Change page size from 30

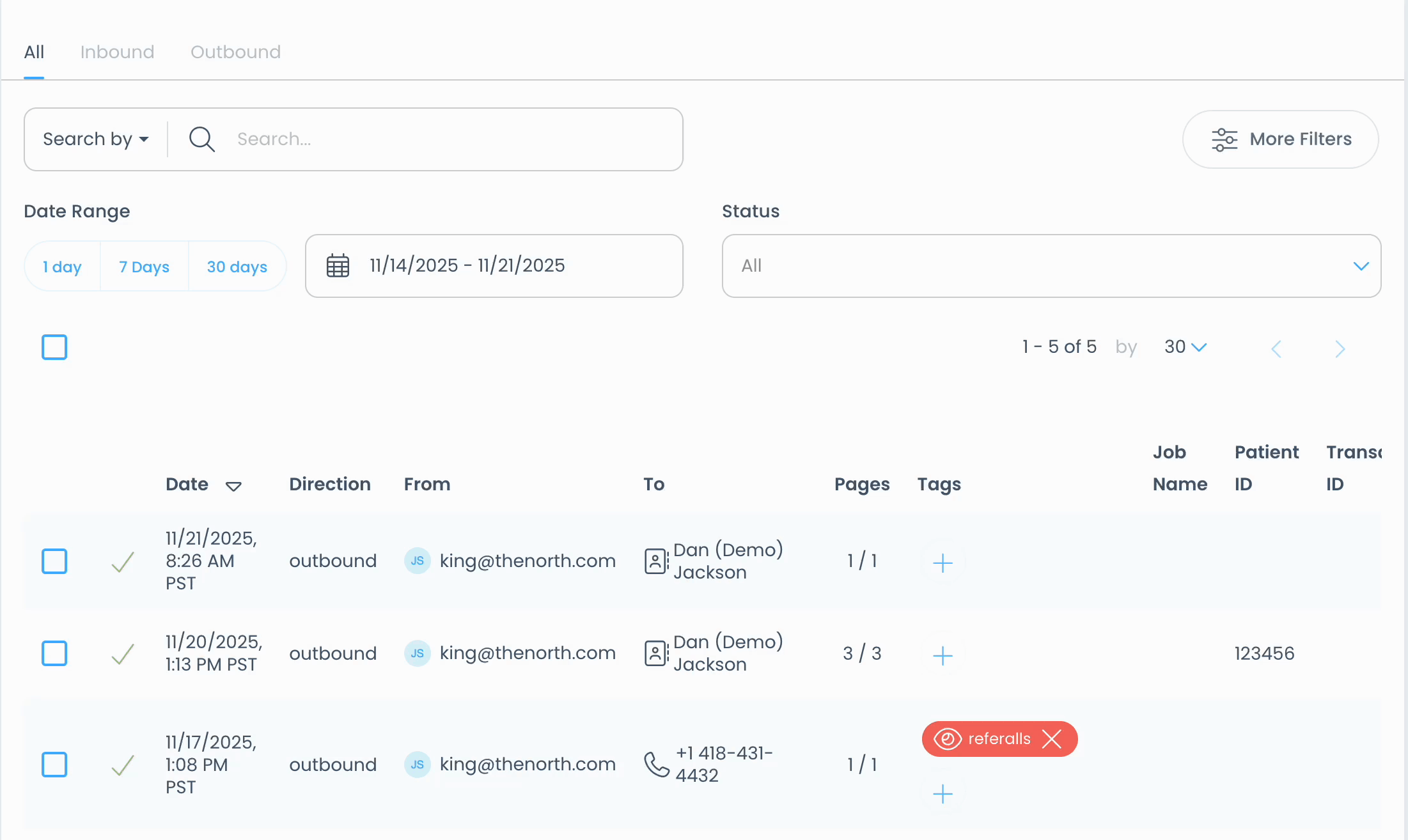1185,347
